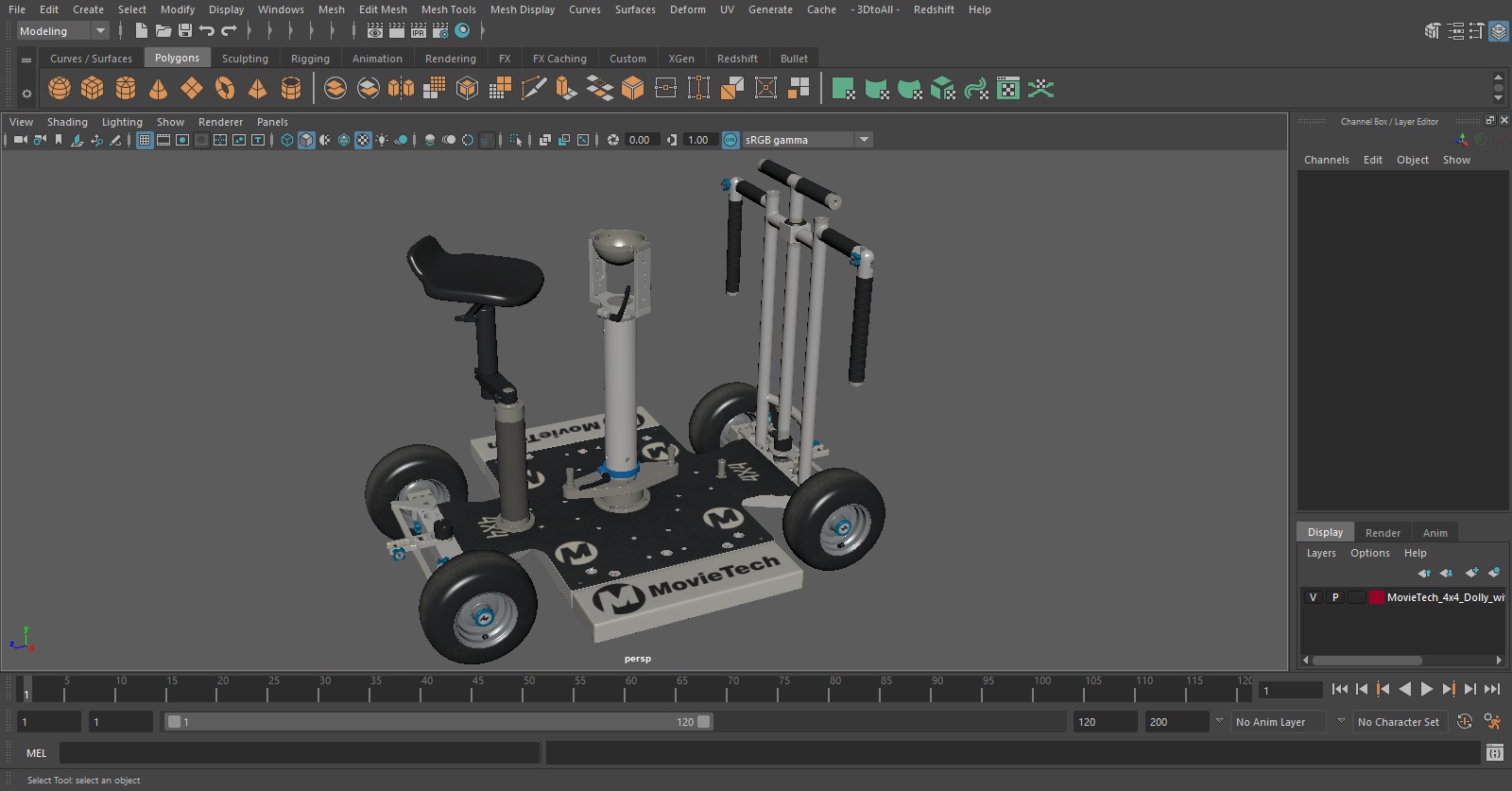Open the shelf tab menu icon
The width and height of the screenshot is (1512, 791).
(26, 60)
